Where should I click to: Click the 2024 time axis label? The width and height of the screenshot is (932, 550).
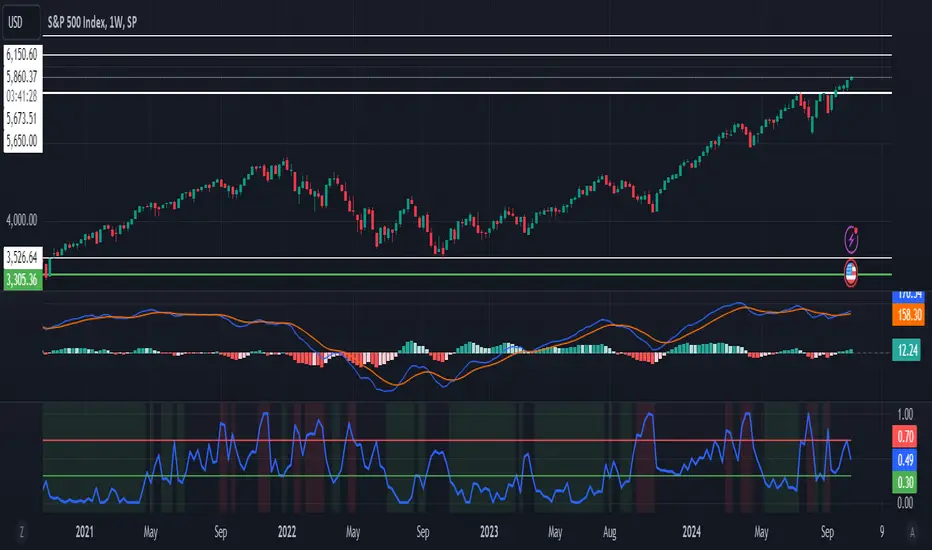[691, 532]
